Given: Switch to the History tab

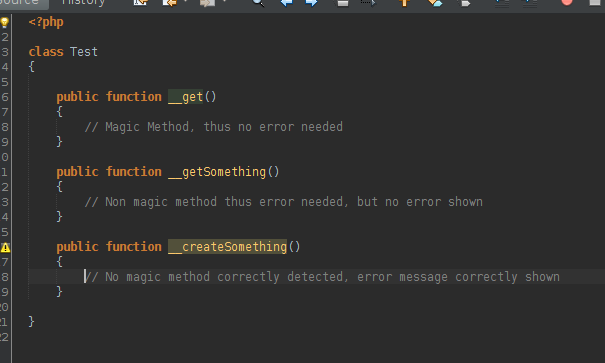Looking at the screenshot, I should click(83, 3).
